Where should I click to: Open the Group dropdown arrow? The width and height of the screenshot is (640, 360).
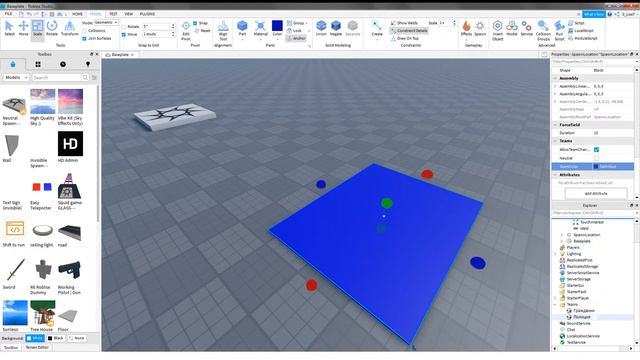307,23
